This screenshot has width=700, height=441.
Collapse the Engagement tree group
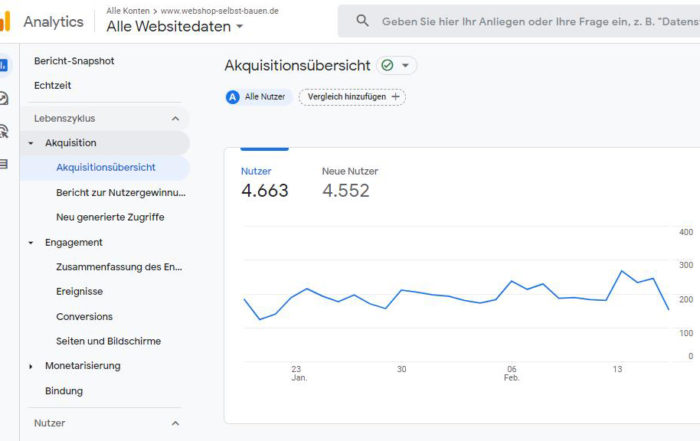click(x=30, y=243)
